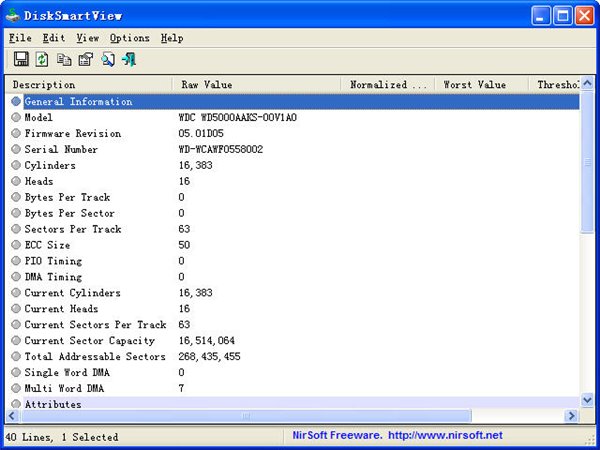The width and height of the screenshot is (600, 450).
Task: Open Properties using the toolbar icon
Action: pos(85,60)
